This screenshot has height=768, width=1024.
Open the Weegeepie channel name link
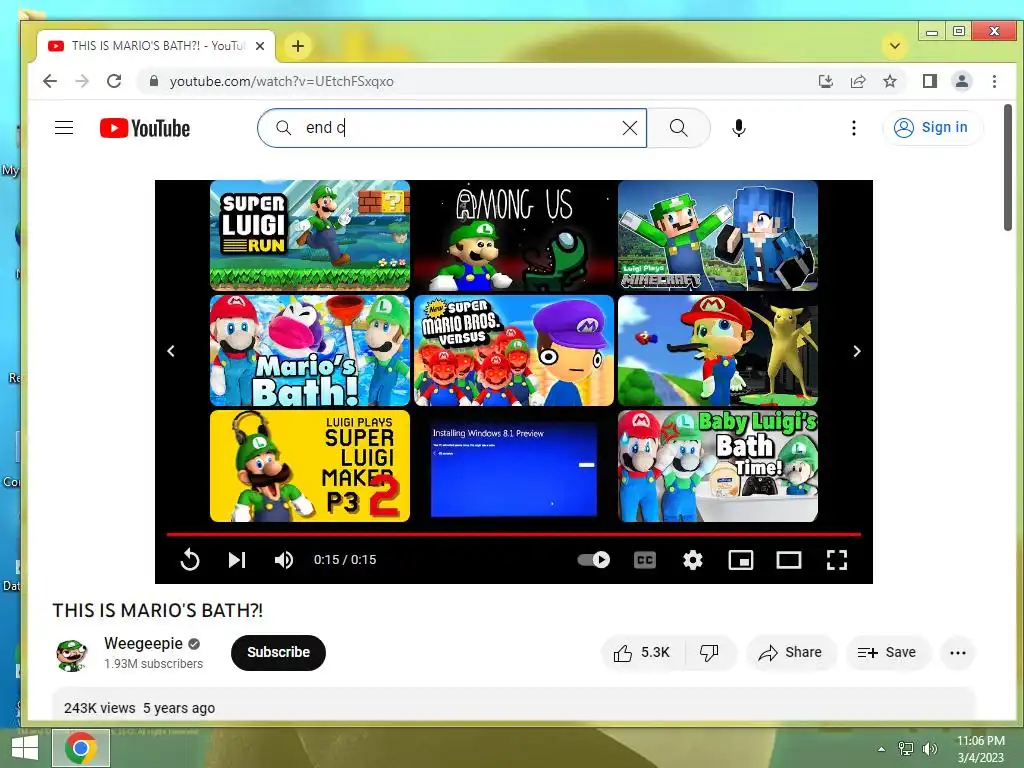point(144,643)
